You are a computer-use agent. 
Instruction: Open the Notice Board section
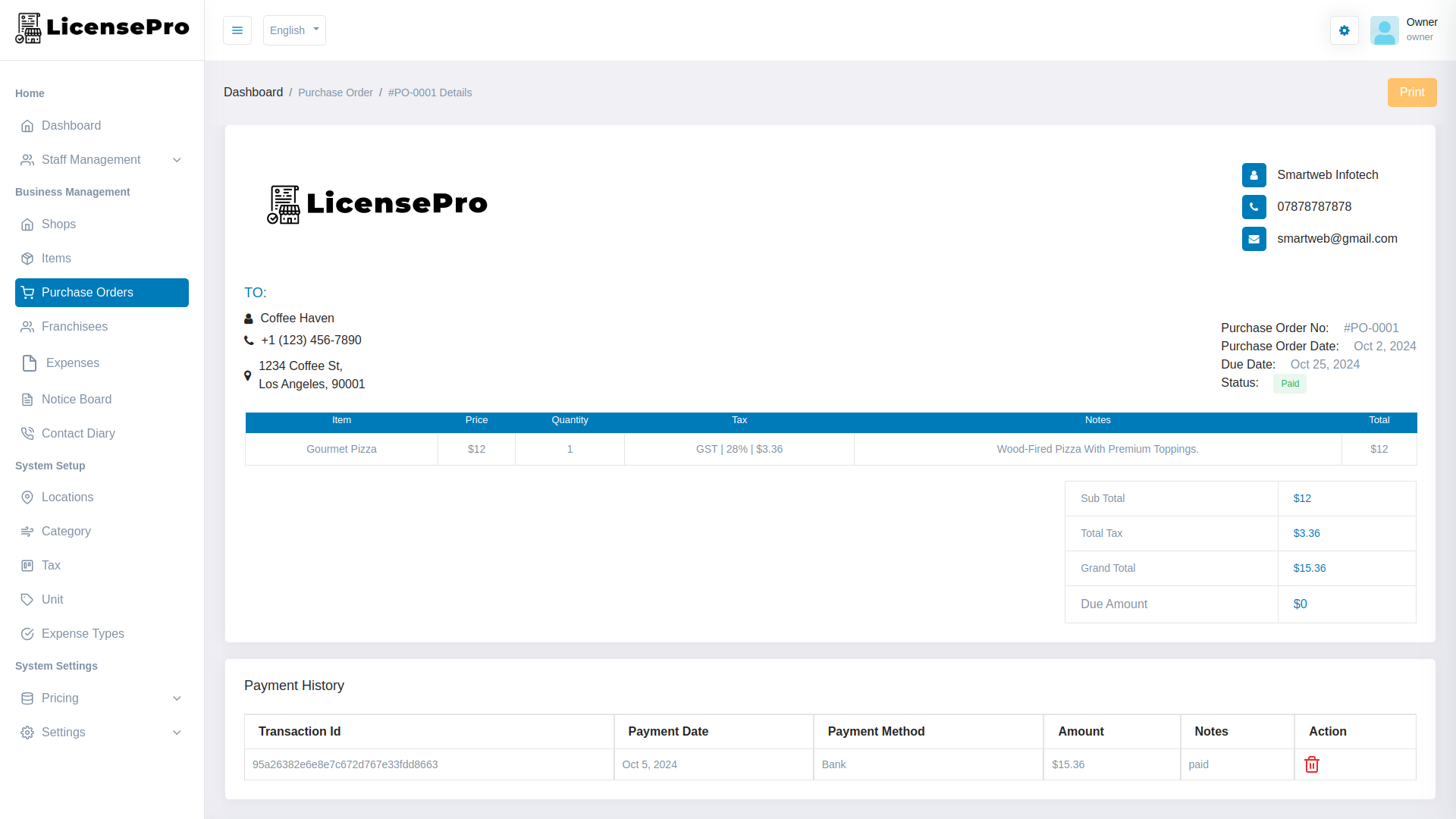[77, 399]
